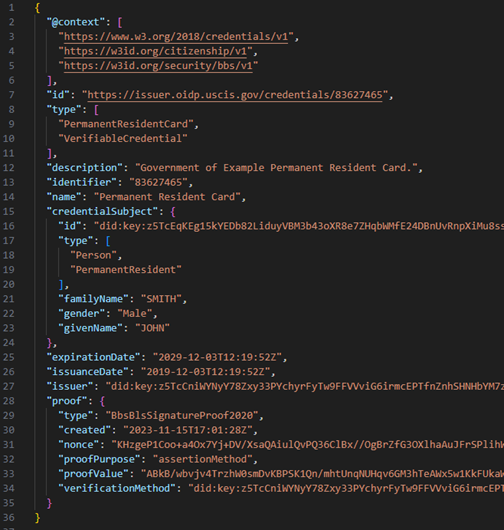Viewport: 504px width, 530px height.
Task: Open the w3.org credentials v1 URL
Action: (176, 37)
